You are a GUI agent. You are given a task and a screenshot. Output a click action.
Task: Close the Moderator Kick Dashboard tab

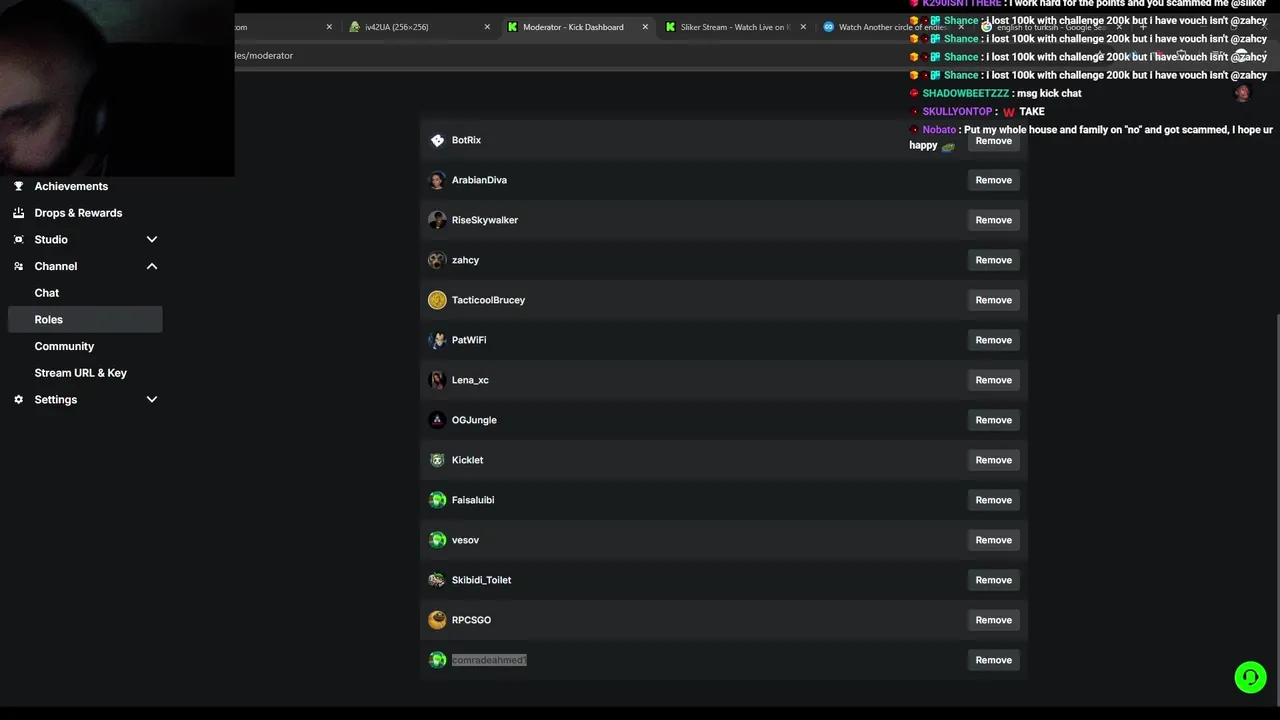click(x=645, y=27)
